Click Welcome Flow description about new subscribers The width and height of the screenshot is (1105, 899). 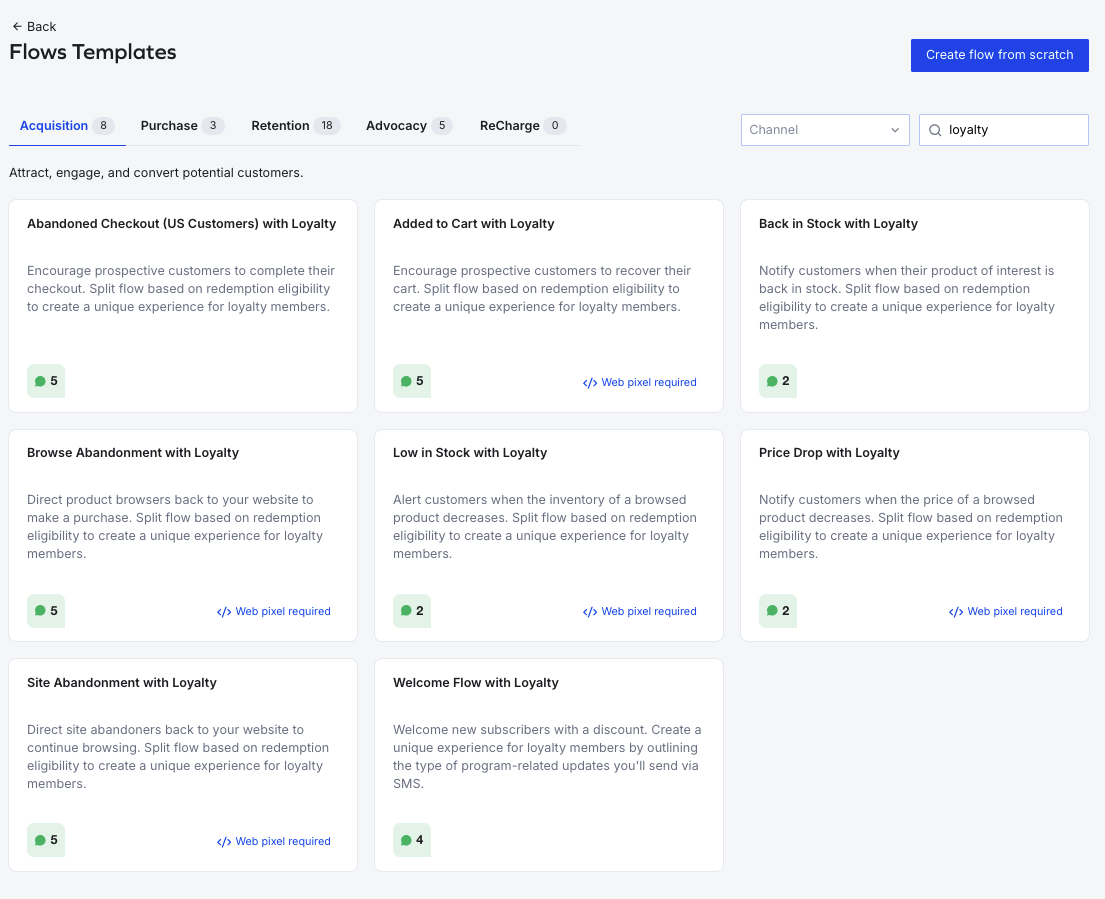coord(547,757)
